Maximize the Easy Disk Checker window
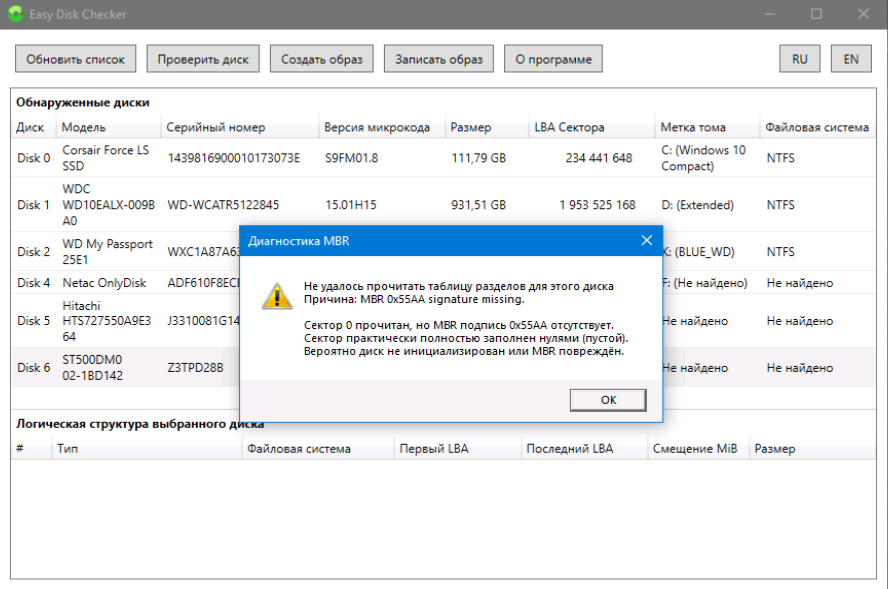The width and height of the screenshot is (888, 589). (x=816, y=15)
